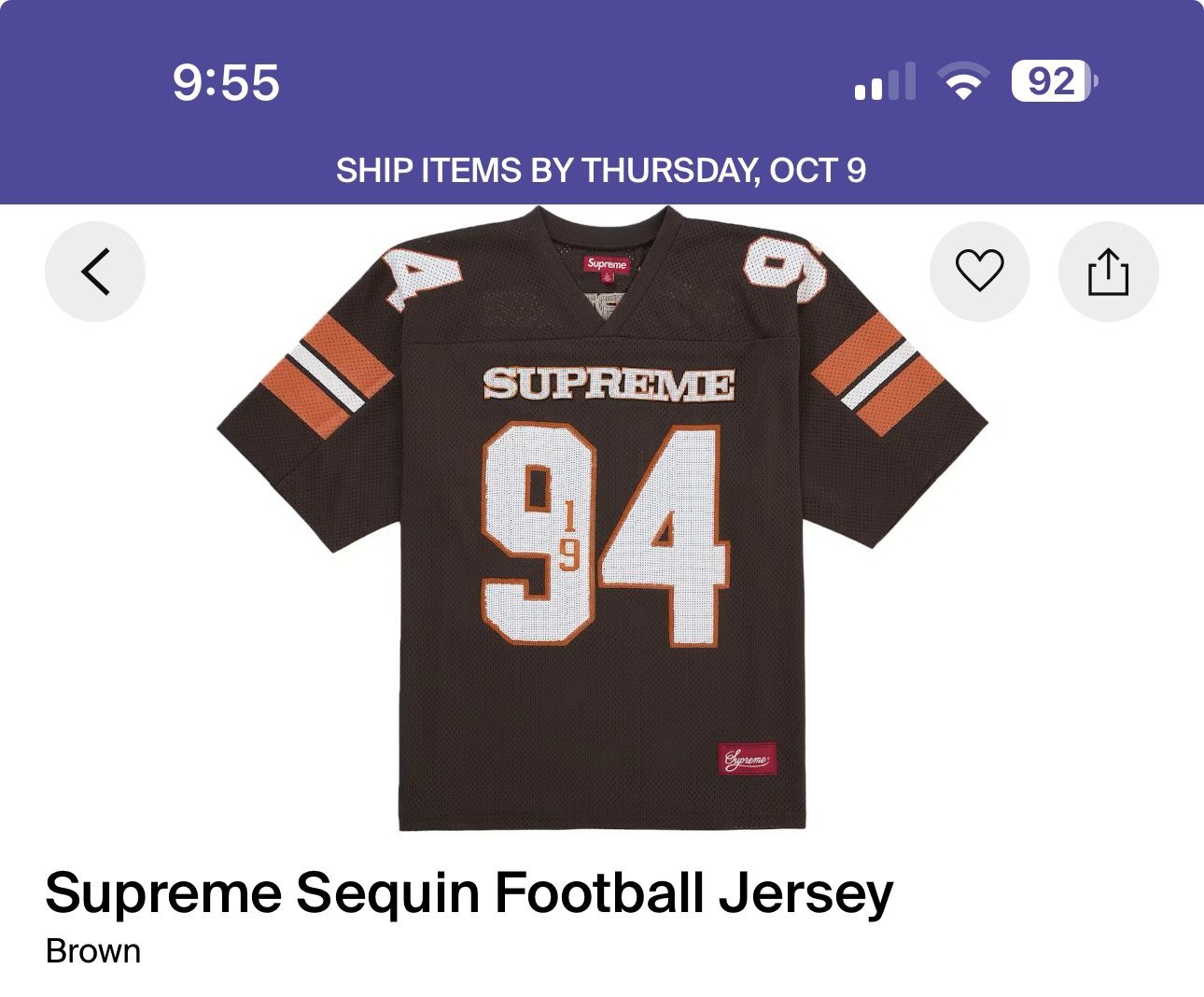
Task: Select the Brown color label
Action: [93, 951]
